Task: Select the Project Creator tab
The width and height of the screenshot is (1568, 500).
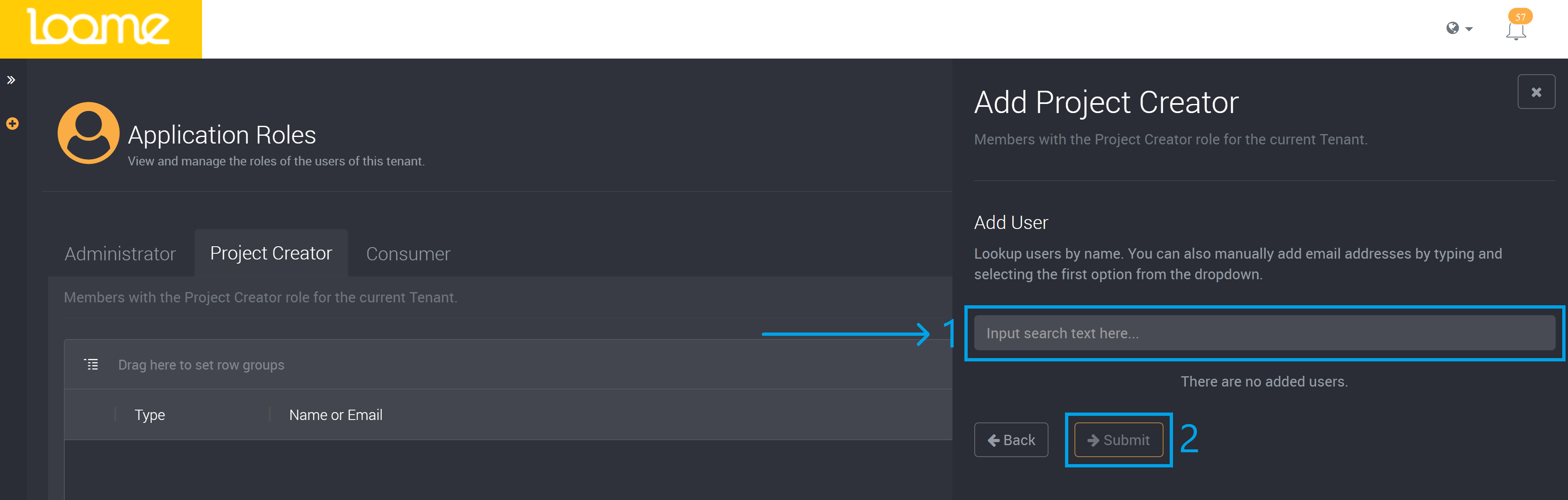Action: (271, 253)
